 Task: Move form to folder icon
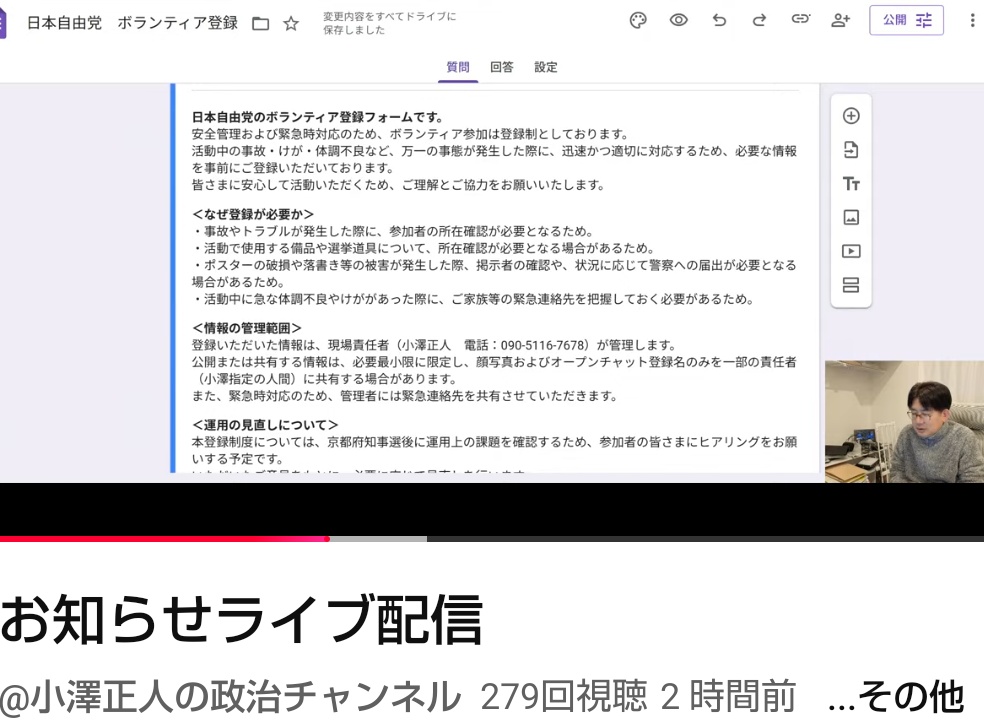point(260,24)
